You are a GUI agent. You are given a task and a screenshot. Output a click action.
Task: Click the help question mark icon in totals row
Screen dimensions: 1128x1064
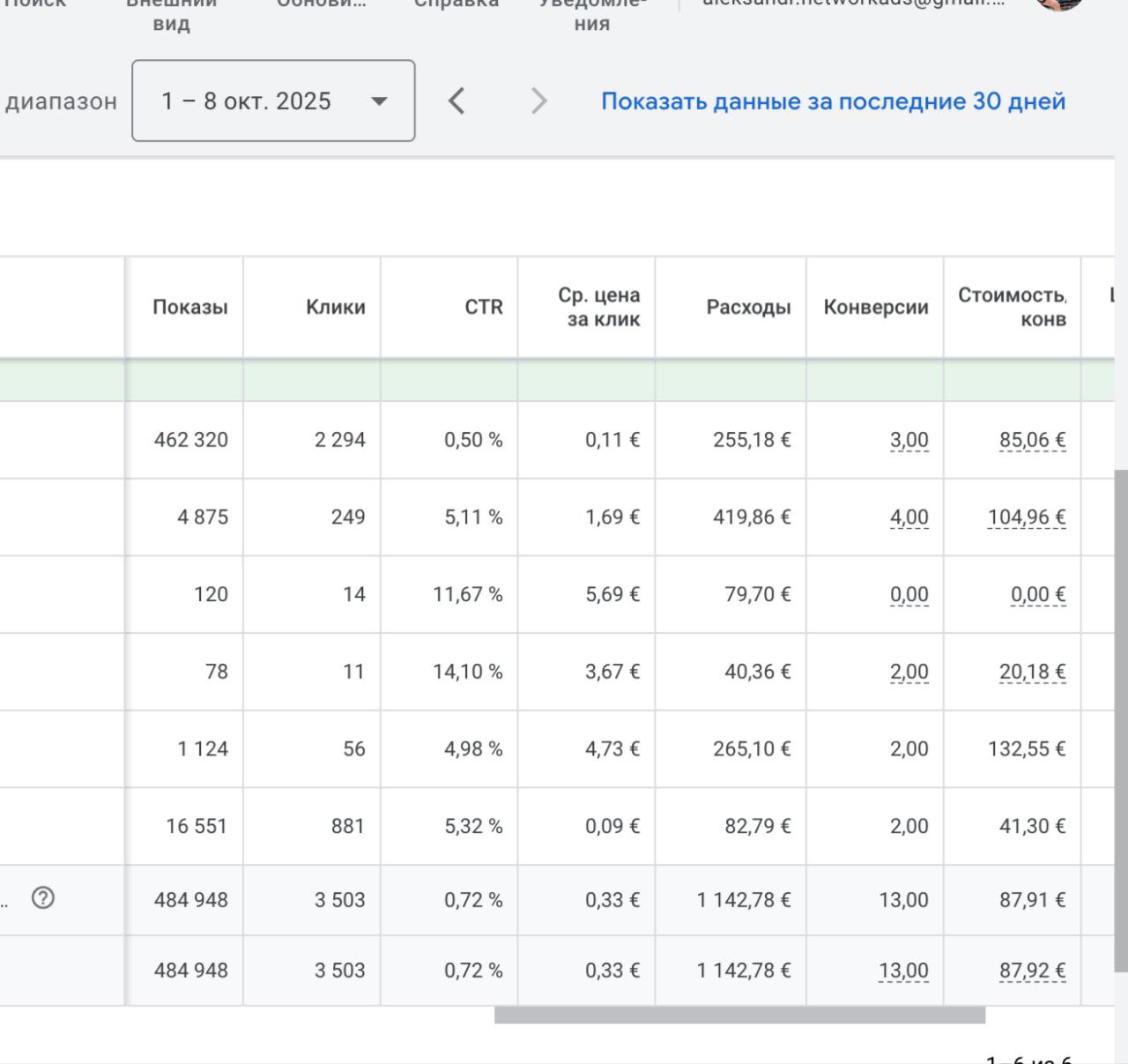42,898
